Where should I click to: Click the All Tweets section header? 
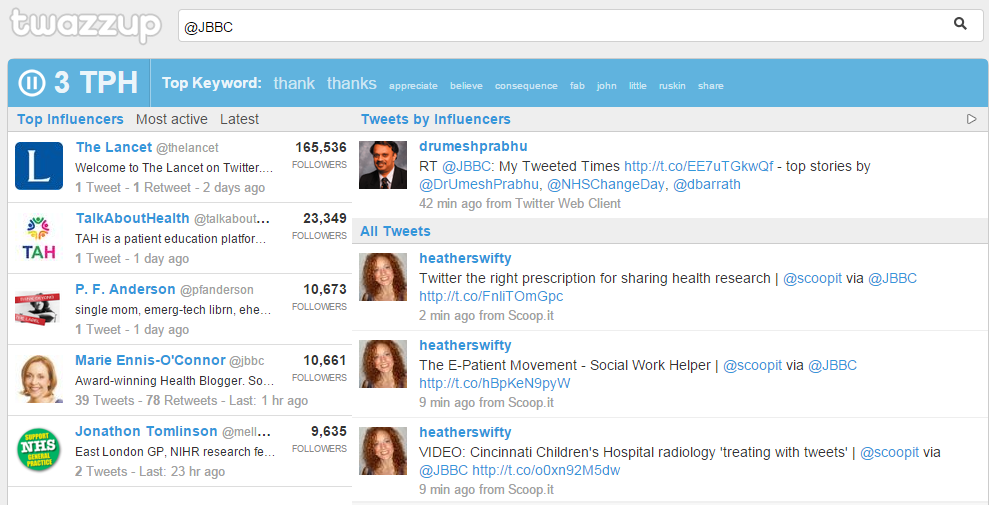(395, 231)
